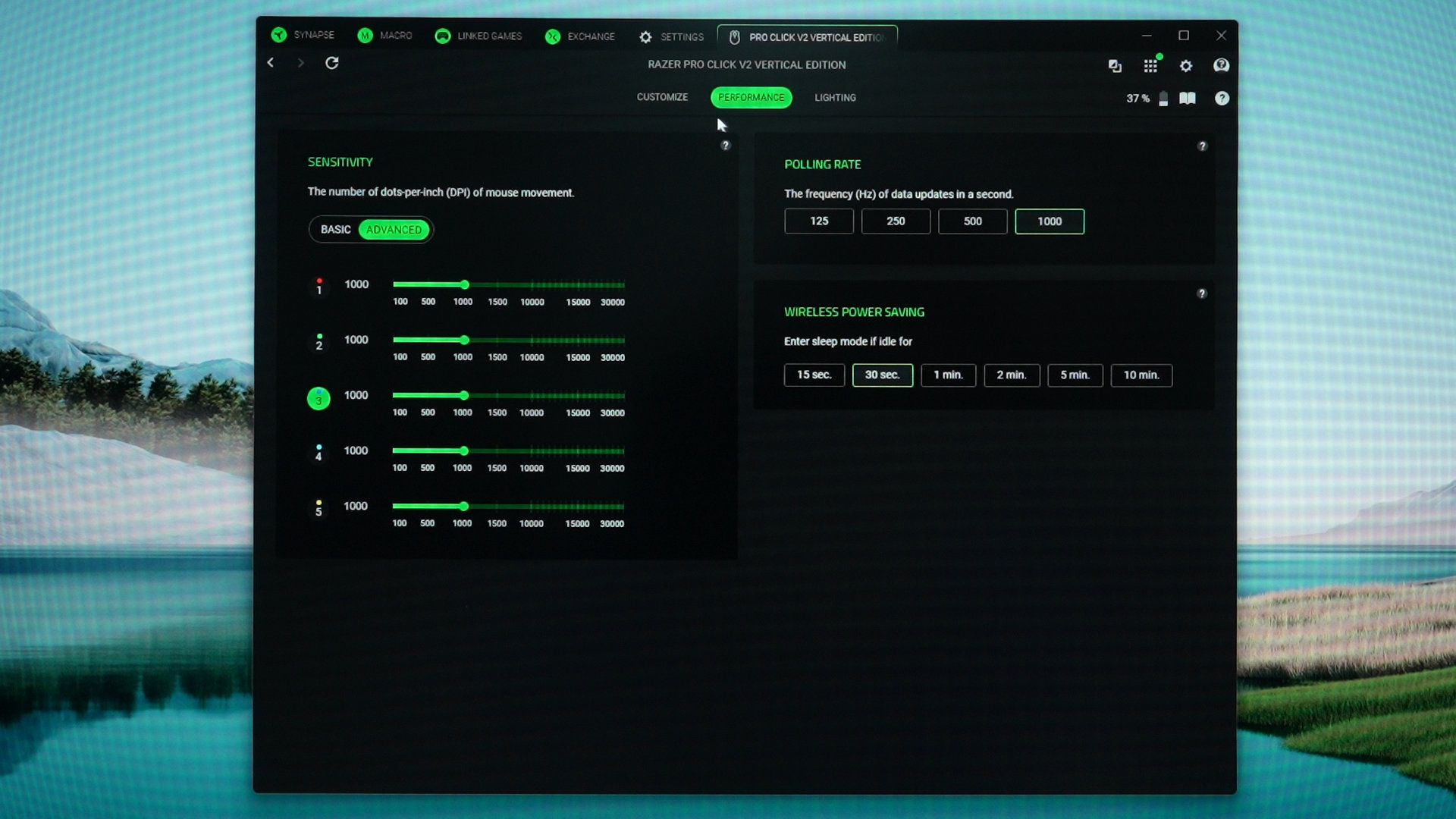
Task: Activate DPI stage 1
Action: point(319,287)
